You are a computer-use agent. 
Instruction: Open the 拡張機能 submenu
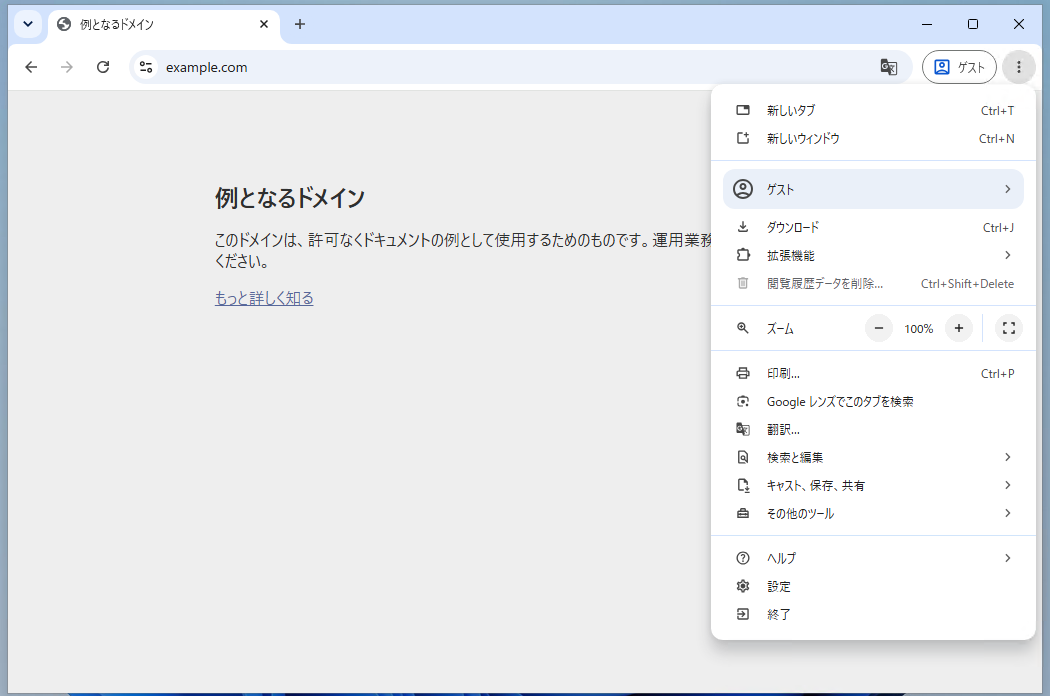click(873, 256)
